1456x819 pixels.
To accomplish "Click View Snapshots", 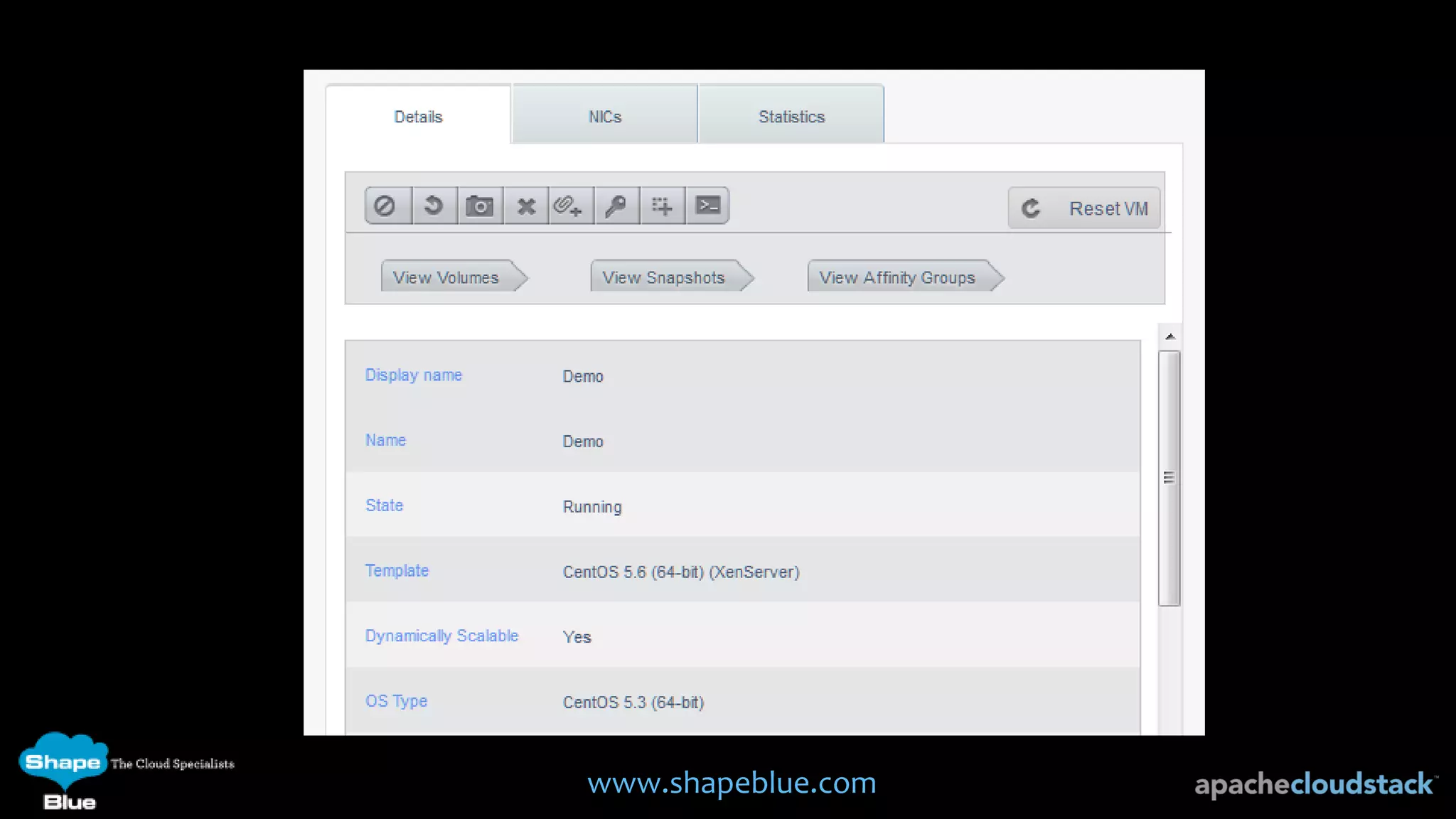I will click(672, 277).
